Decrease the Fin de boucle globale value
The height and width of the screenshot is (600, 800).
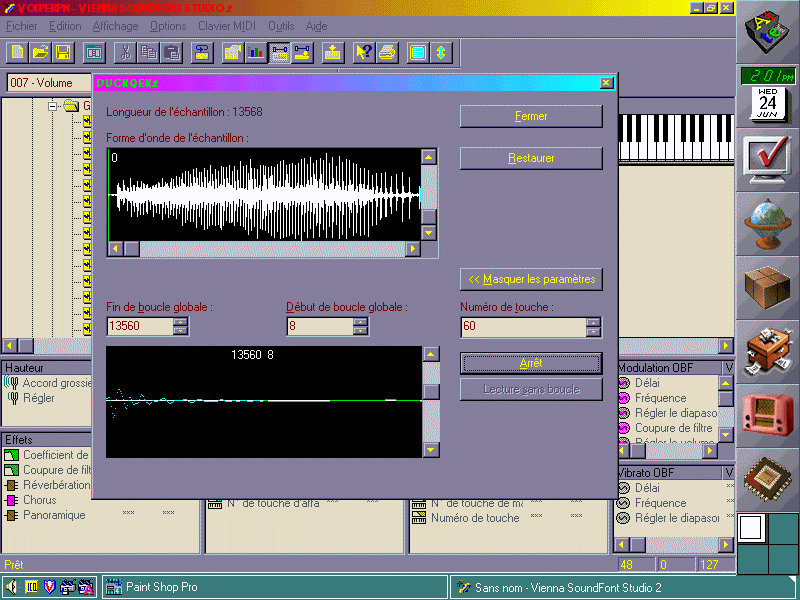[181, 331]
